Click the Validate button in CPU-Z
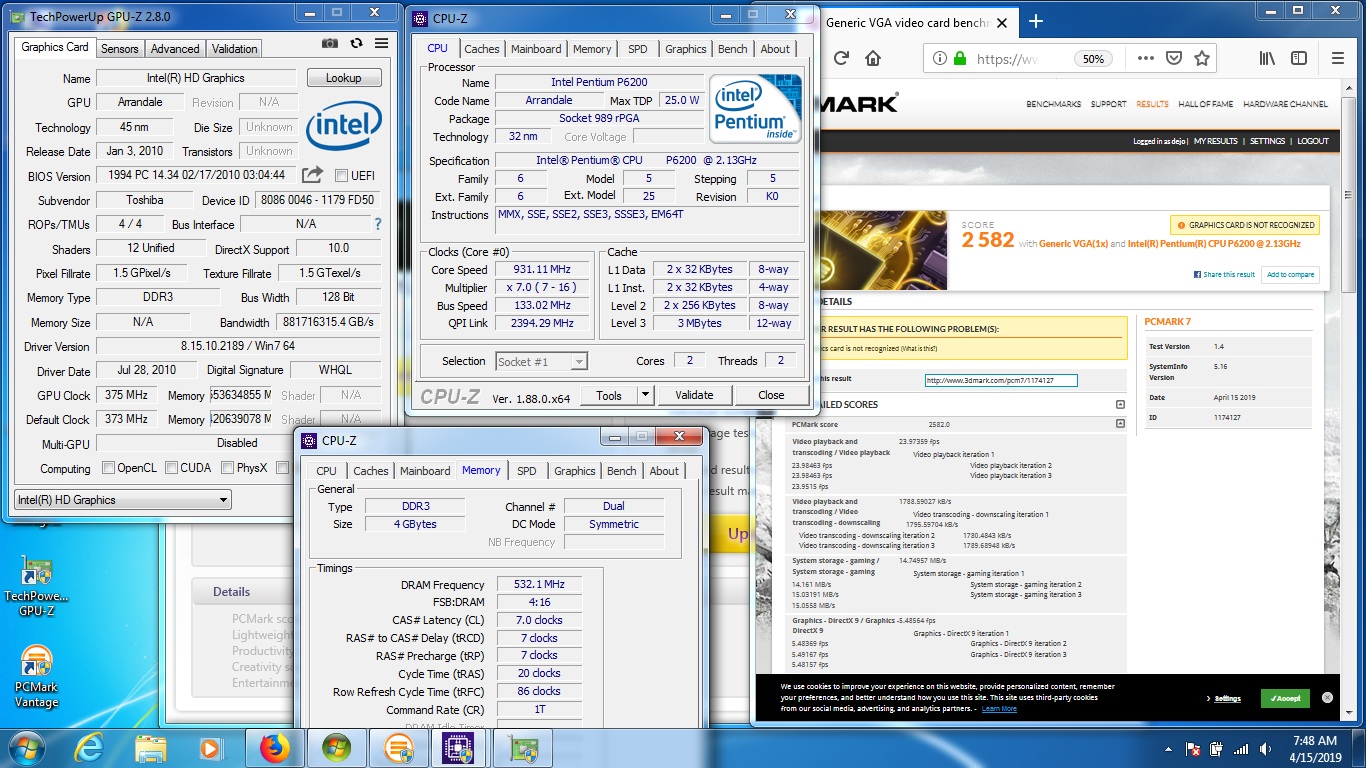 694,395
